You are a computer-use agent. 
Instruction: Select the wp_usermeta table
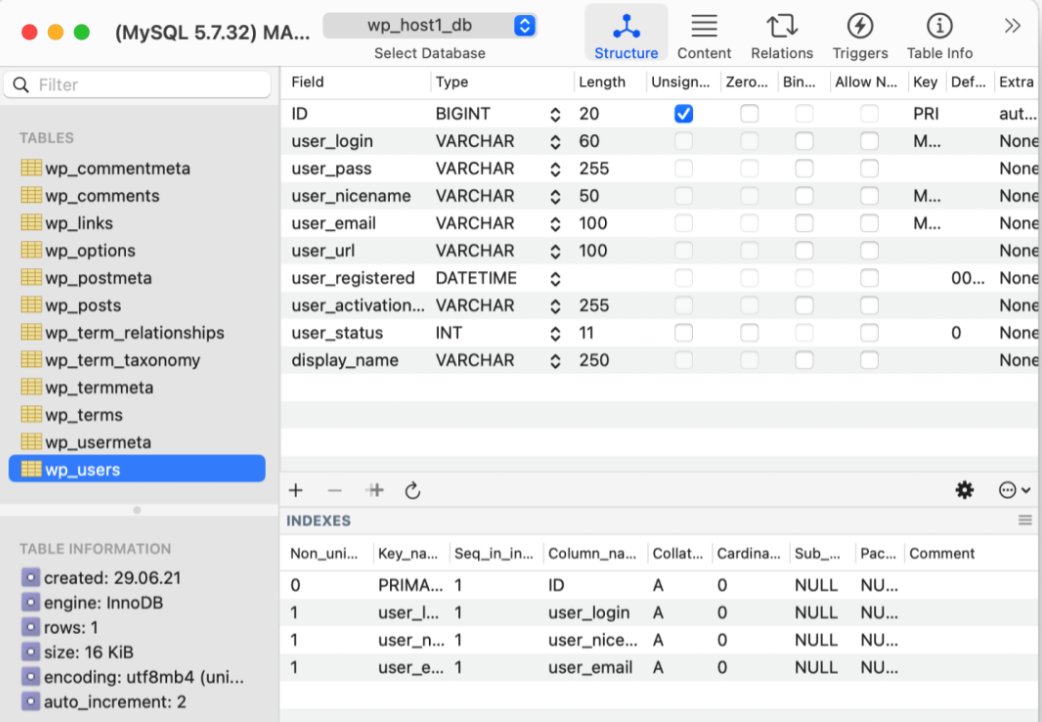click(x=137, y=442)
